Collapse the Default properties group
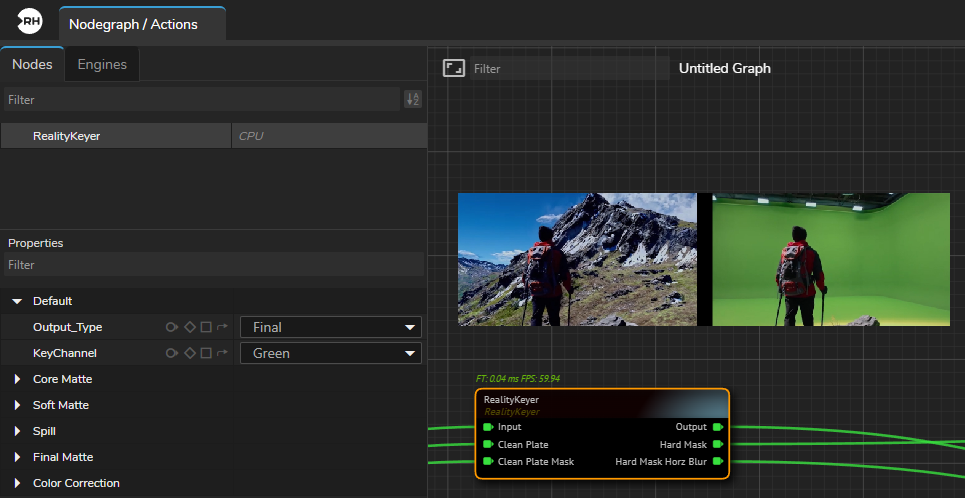The width and height of the screenshot is (965, 498). pyautogui.click(x=17, y=301)
